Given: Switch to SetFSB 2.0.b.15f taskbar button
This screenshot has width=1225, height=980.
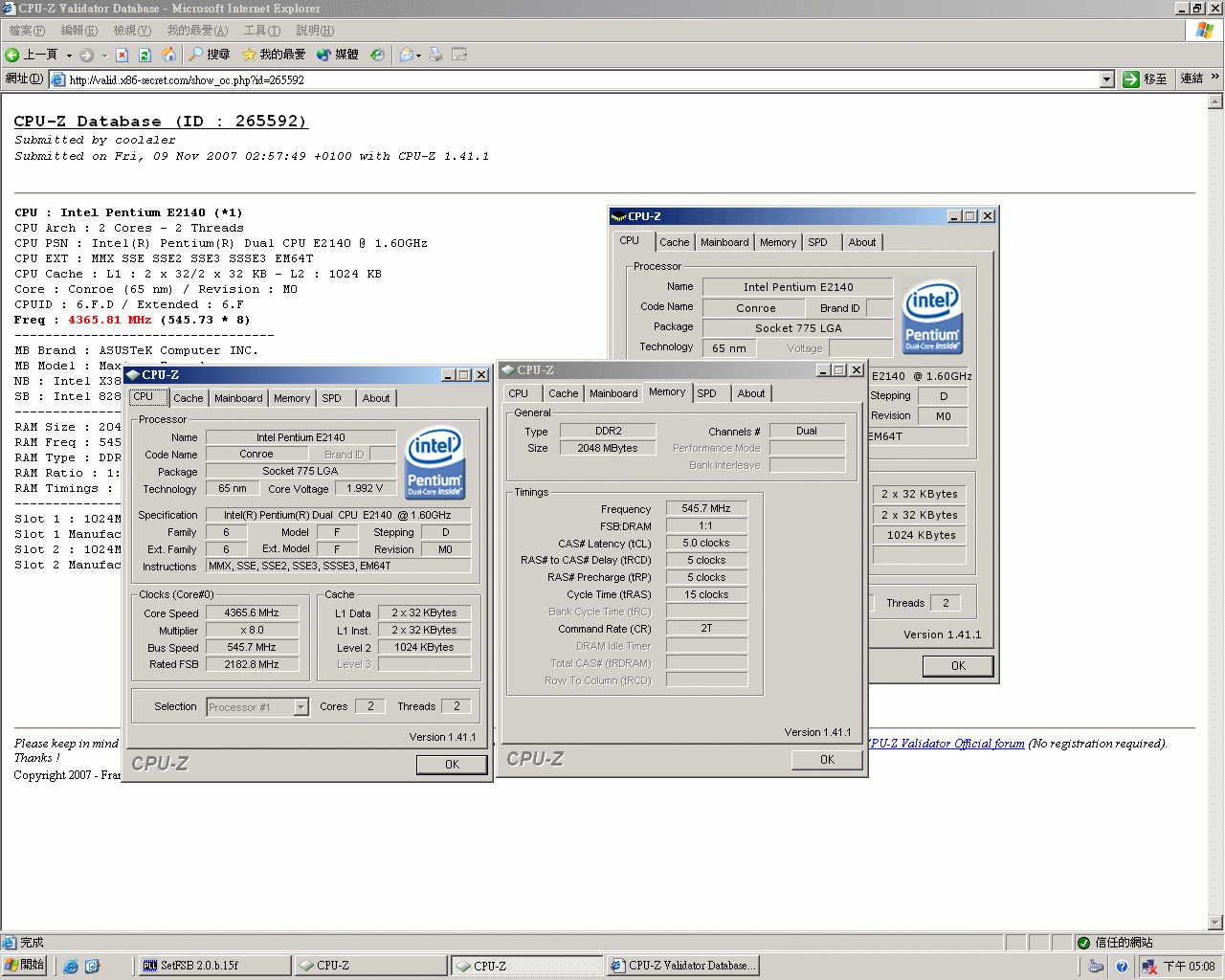Looking at the screenshot, I should click(214, 966).
